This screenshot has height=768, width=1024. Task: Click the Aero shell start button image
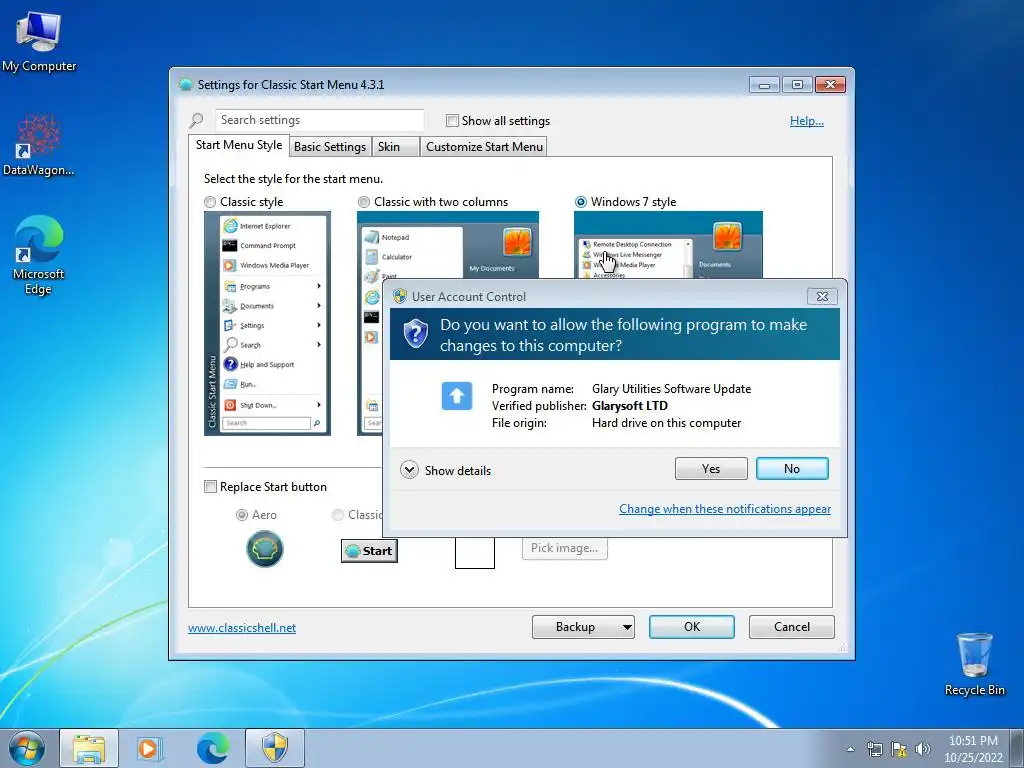264,549
